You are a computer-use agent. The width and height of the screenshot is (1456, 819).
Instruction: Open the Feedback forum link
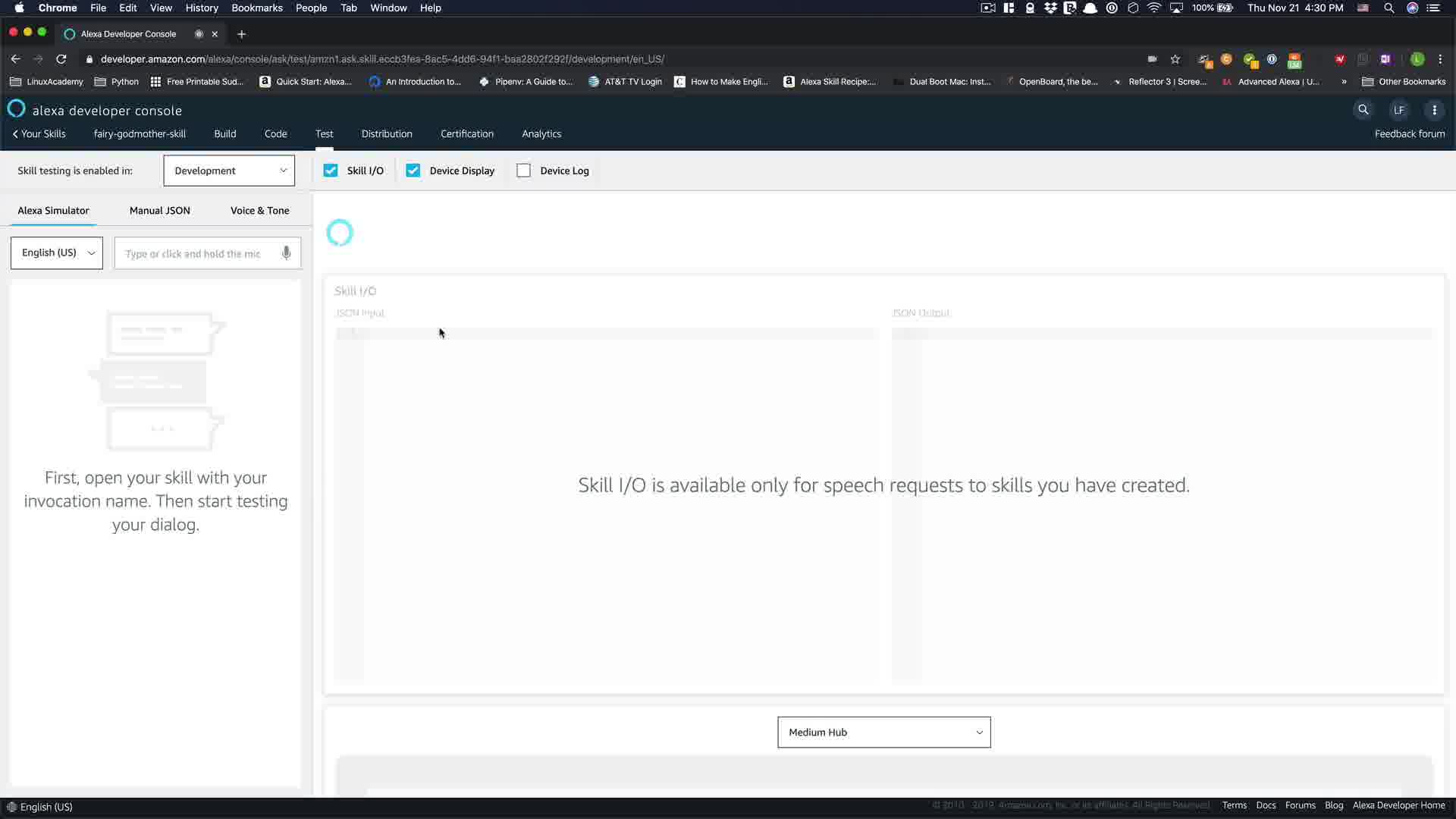(x=1409, y=134)
